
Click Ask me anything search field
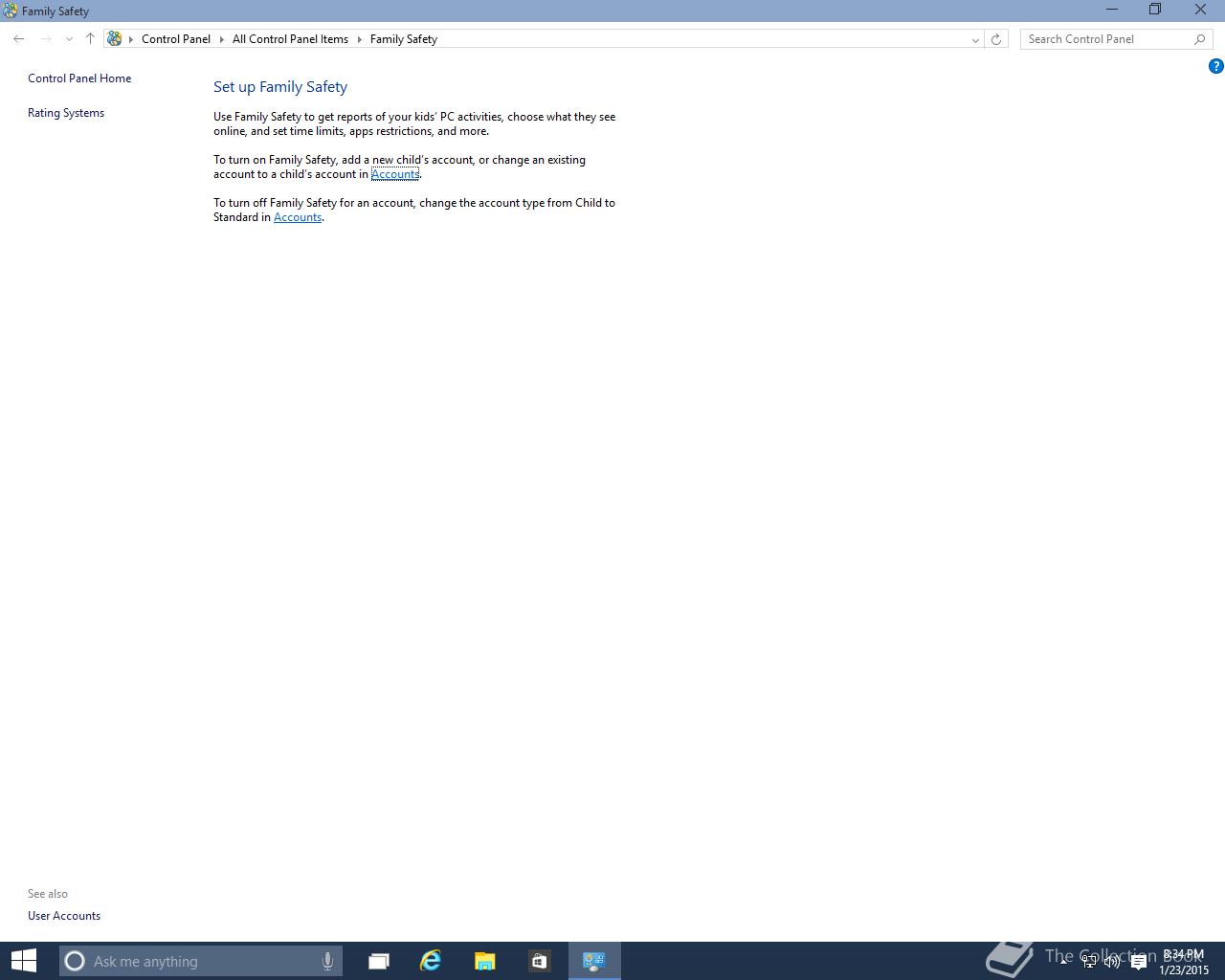tap(201, 961)
